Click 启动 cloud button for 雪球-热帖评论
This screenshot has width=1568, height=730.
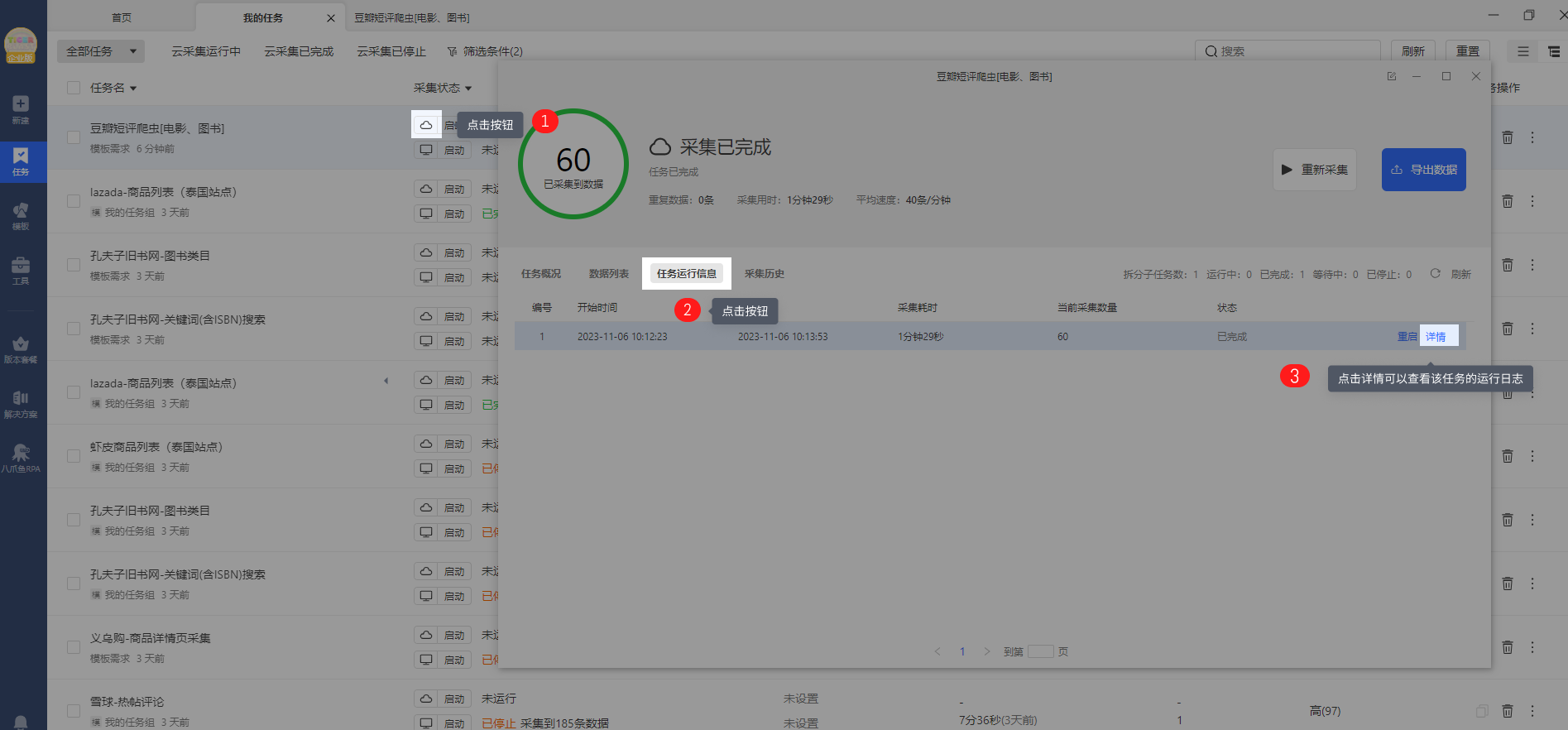(454, 699)
